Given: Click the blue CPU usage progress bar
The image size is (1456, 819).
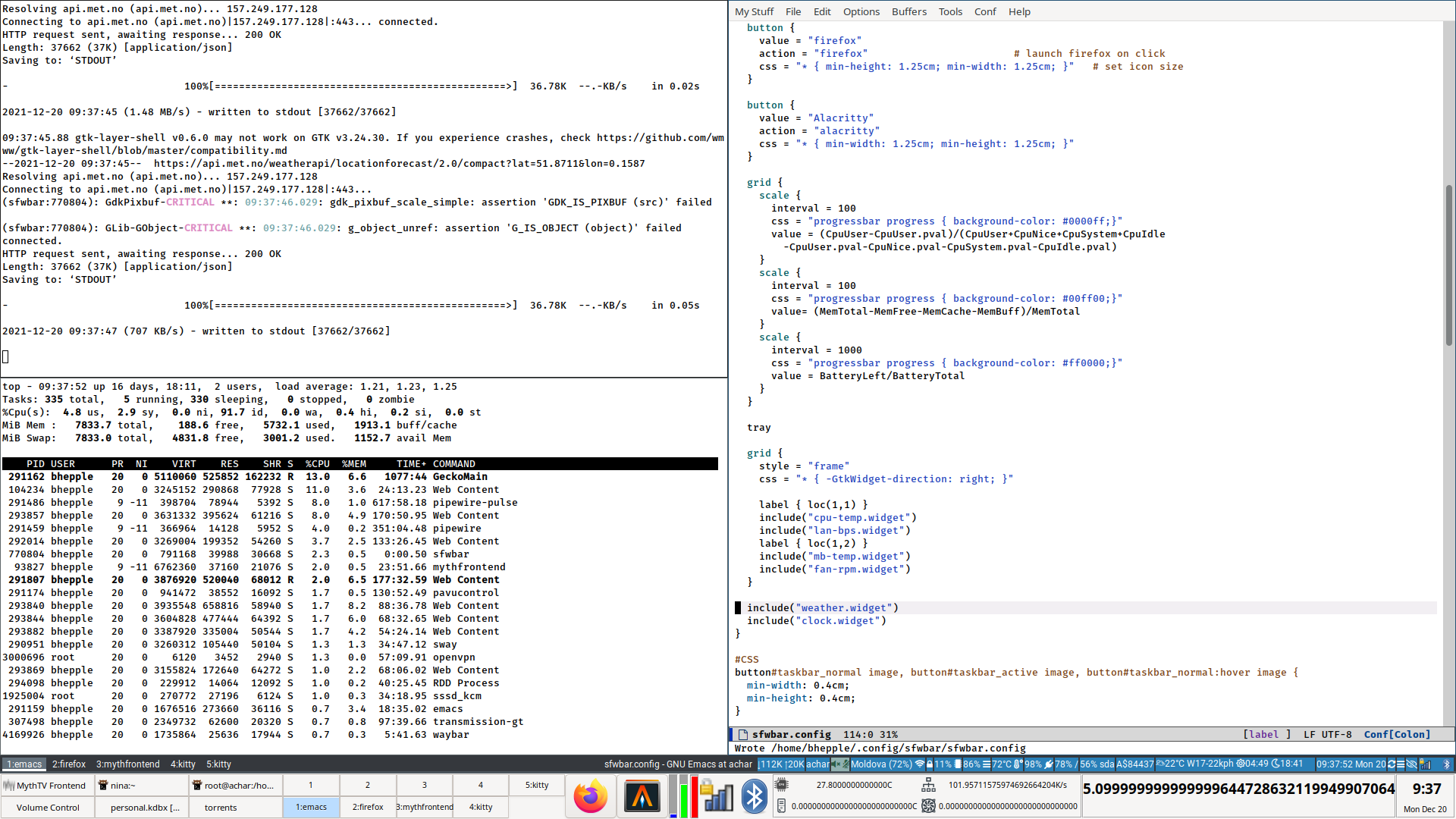Looking at the screenshot, I should pos(673,796).
